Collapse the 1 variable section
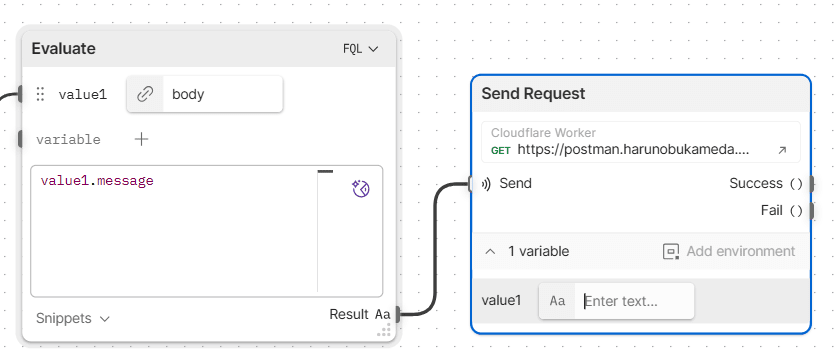 pos(490,251)
